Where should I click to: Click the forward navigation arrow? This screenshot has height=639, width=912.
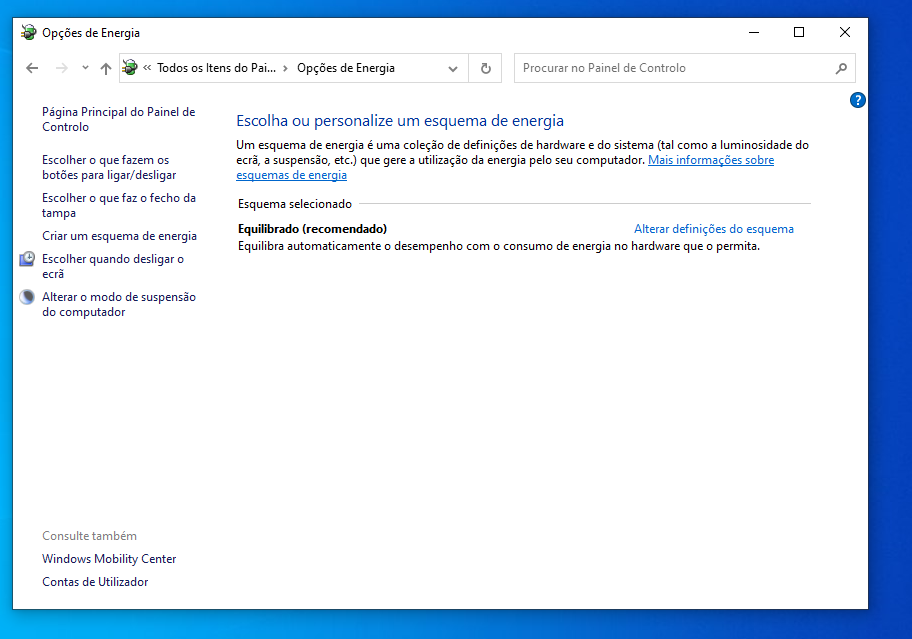point(62,68)
